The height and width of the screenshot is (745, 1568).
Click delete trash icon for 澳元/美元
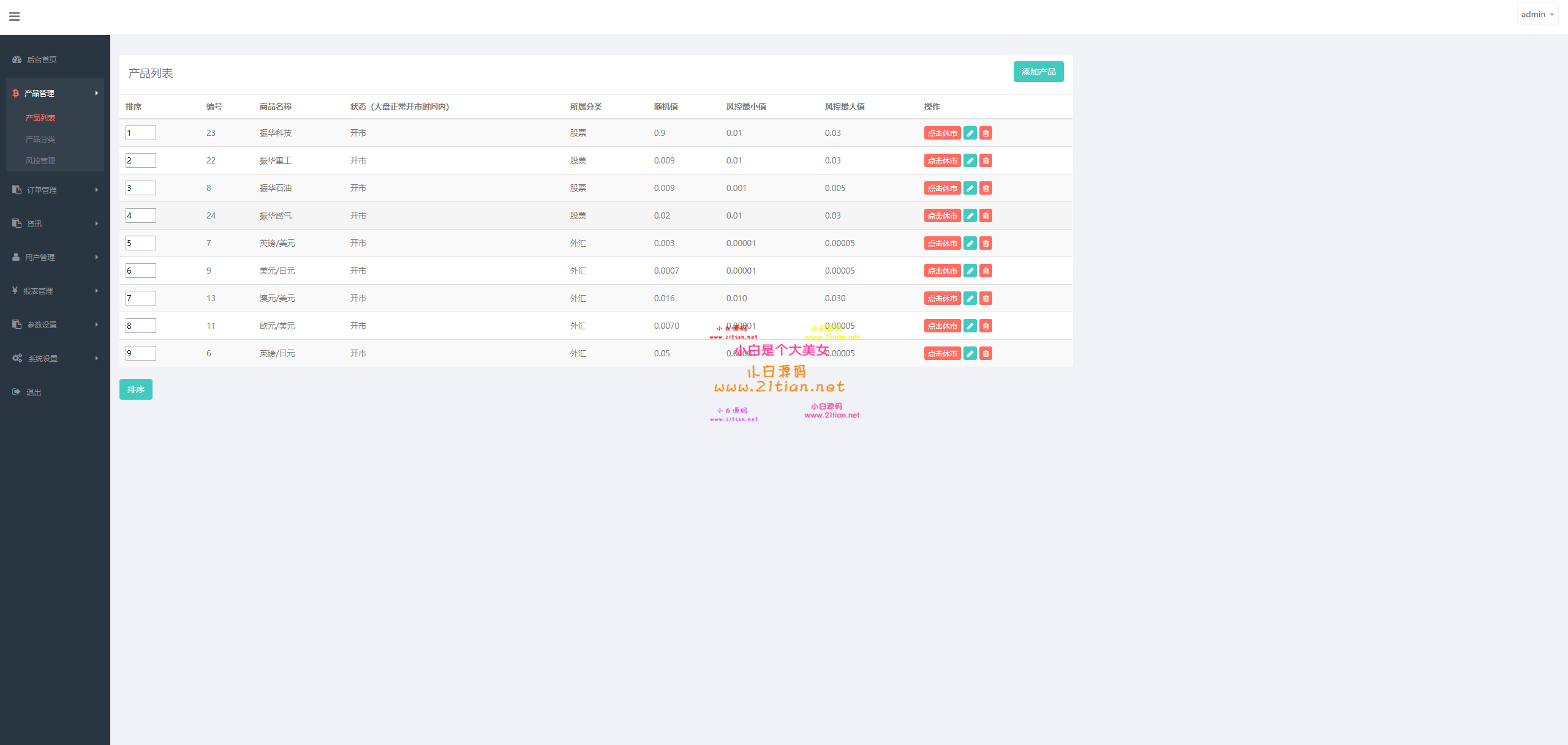986,298
